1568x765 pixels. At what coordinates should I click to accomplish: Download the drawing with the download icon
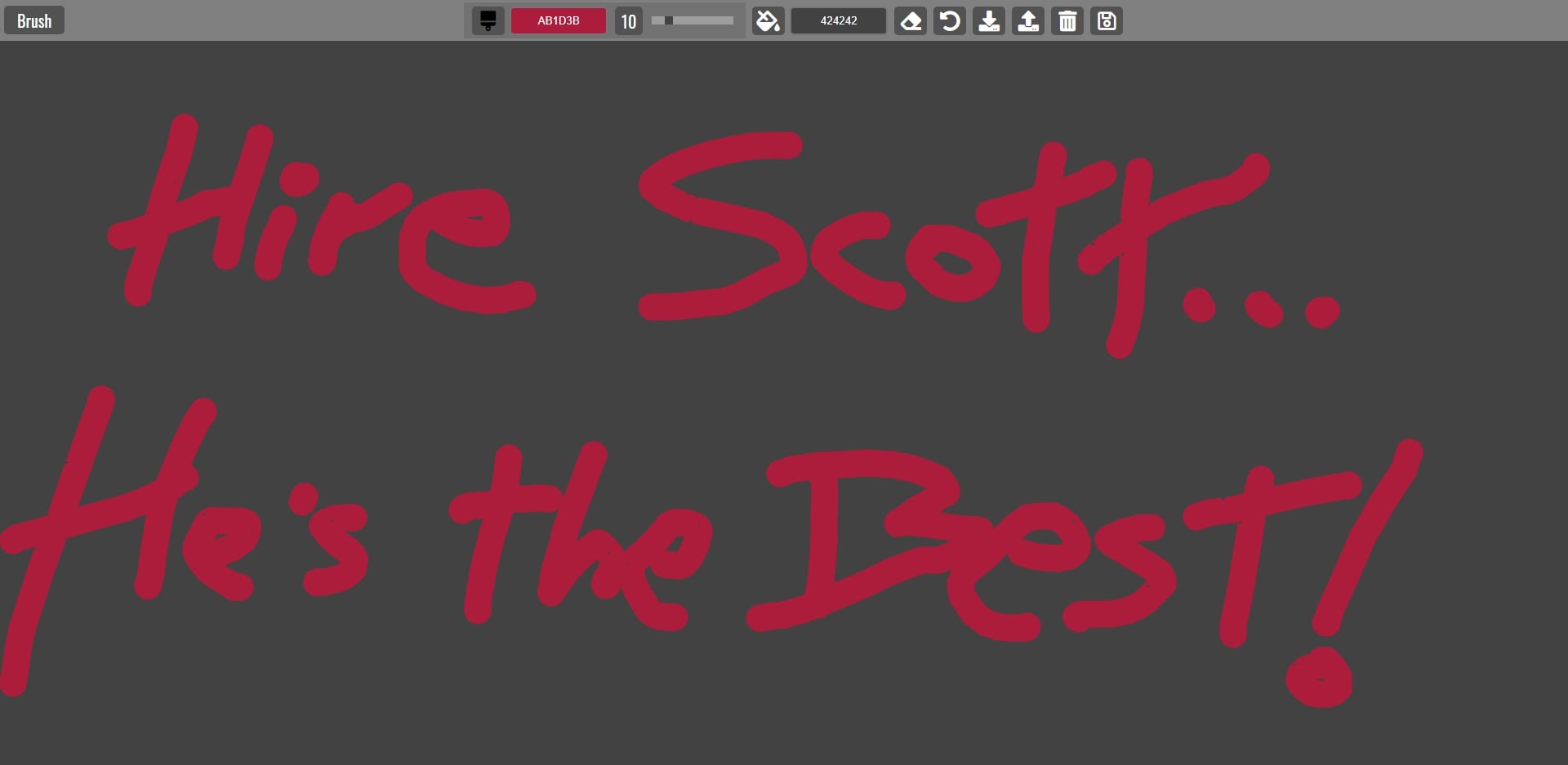[989, 20]
